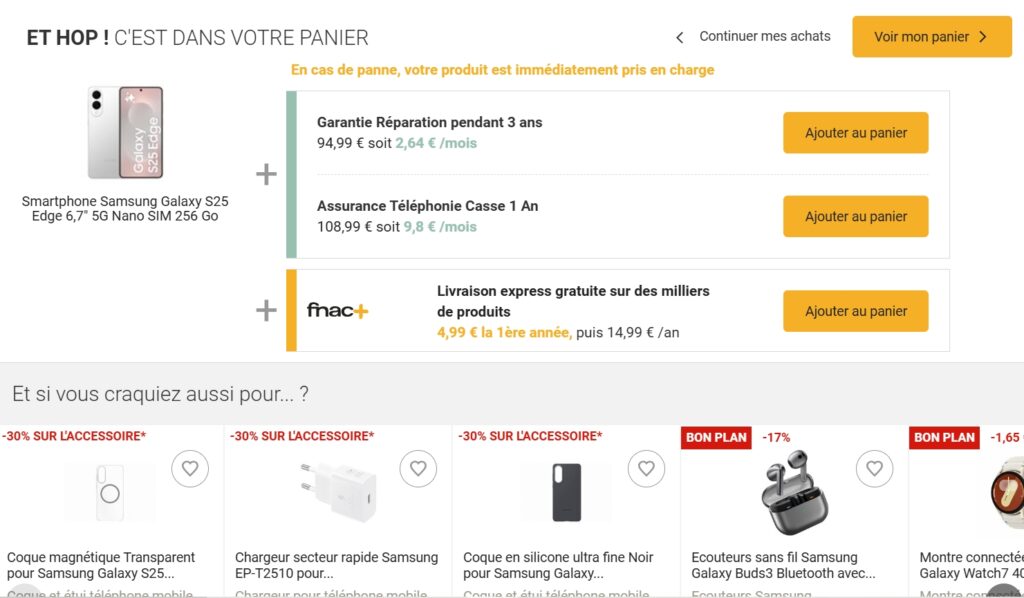Click the plus sign next to the warranty offers
This screenshot has height=598, width=1024.
(266, 173)
